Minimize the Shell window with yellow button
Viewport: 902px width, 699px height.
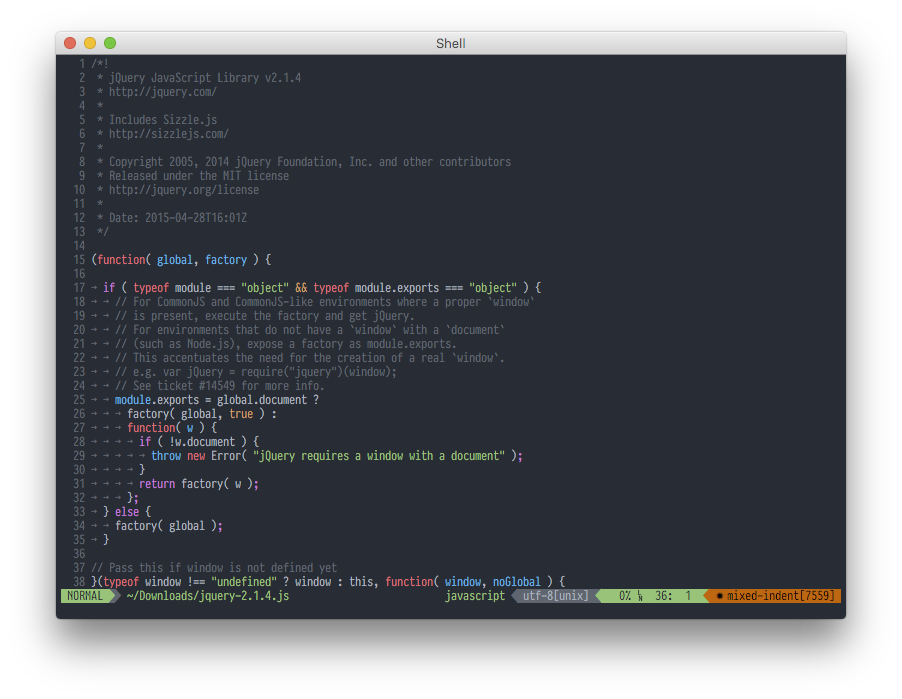coord(90,43)
